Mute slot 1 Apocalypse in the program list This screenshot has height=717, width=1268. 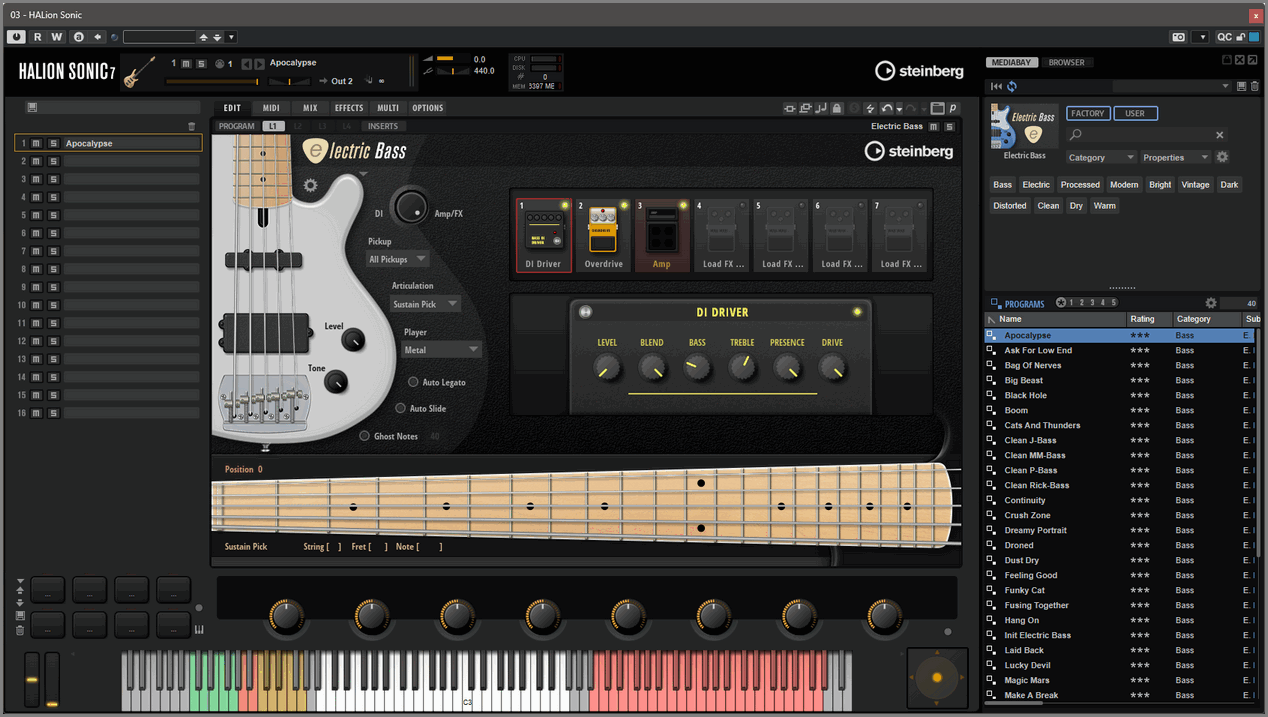[36, 143]
